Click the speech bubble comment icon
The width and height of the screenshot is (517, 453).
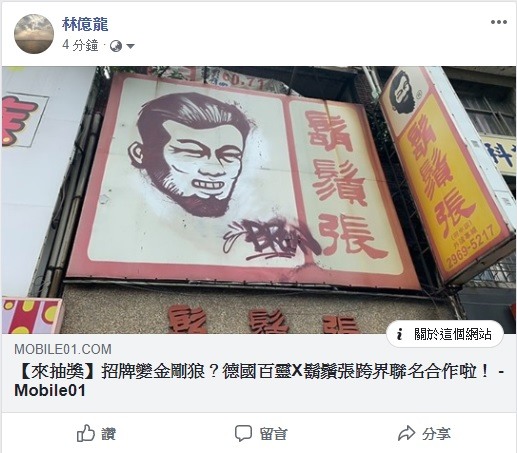tap(243, 433)
